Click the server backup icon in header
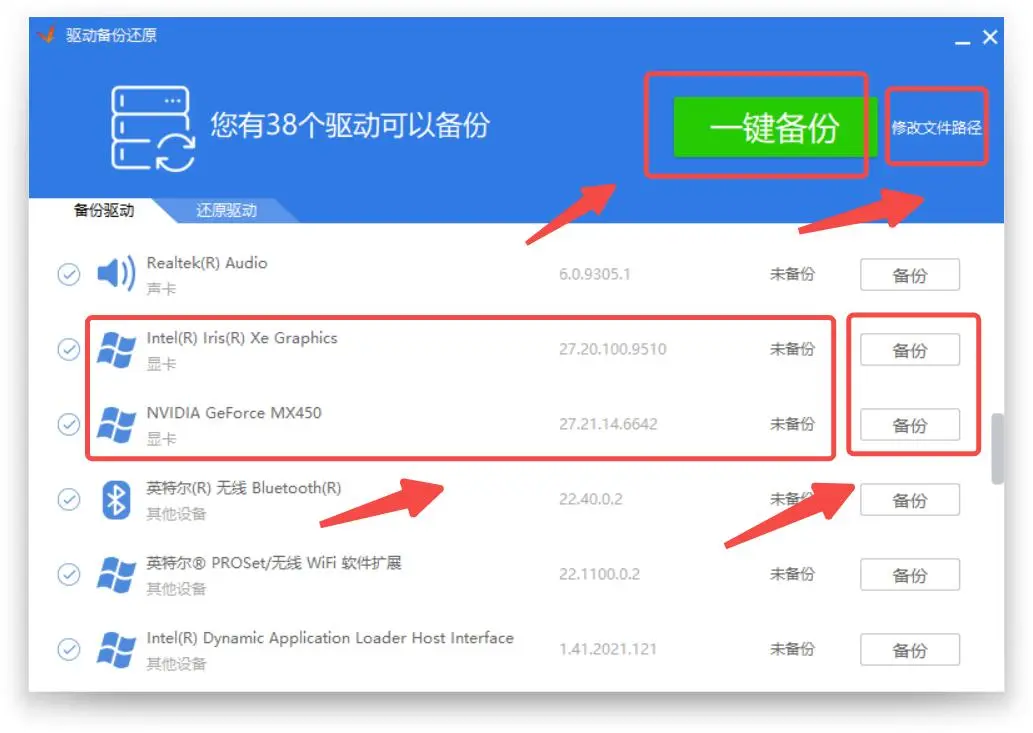 tap(152, 129)
